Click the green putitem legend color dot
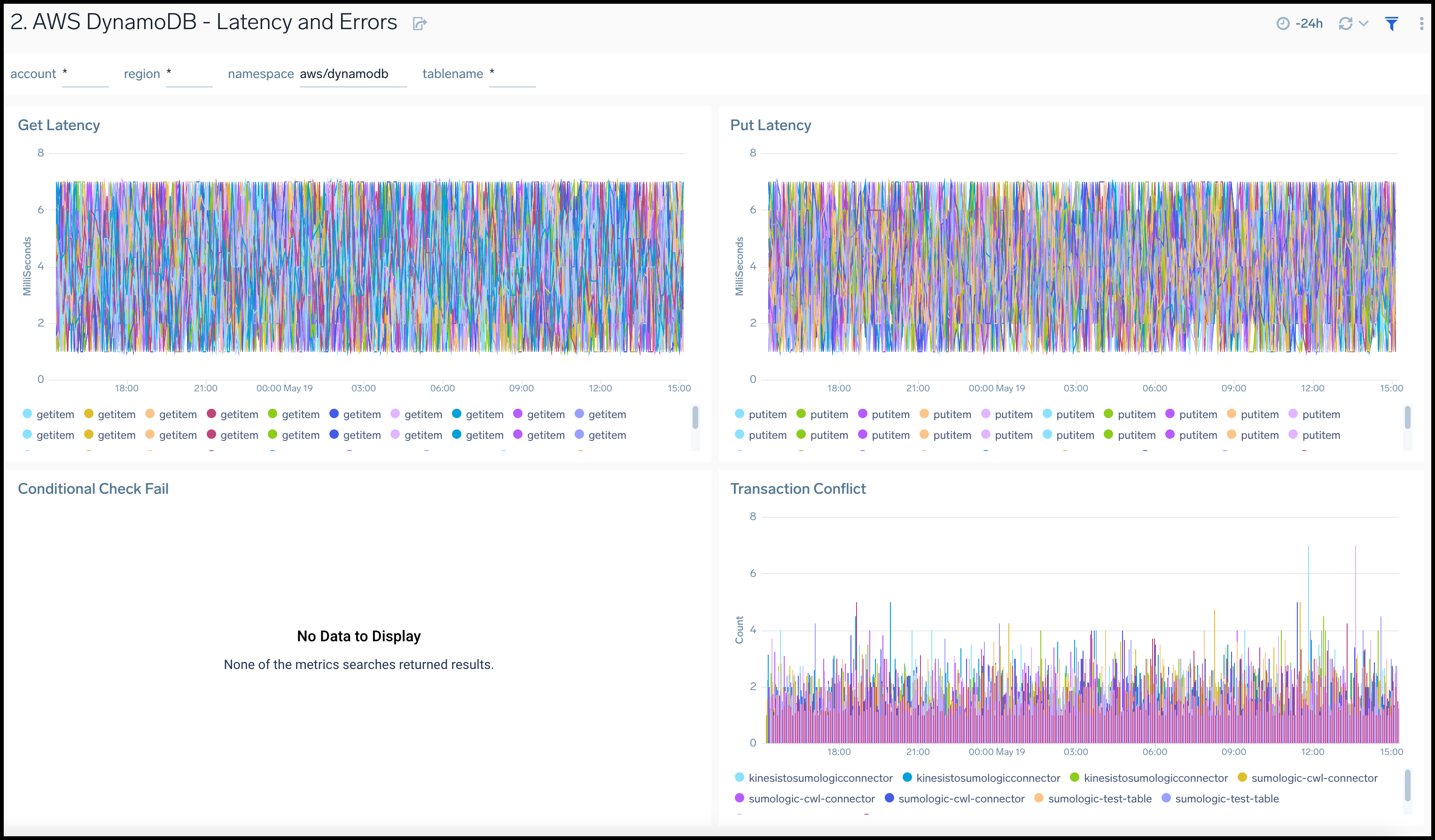 803,414
